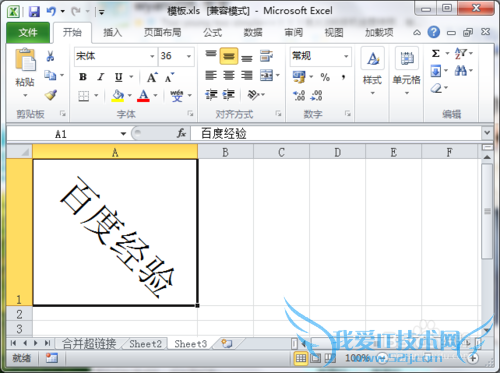500x373 pixels.
Task: Click the Paste clipboard icon
Action: [25, 60]
